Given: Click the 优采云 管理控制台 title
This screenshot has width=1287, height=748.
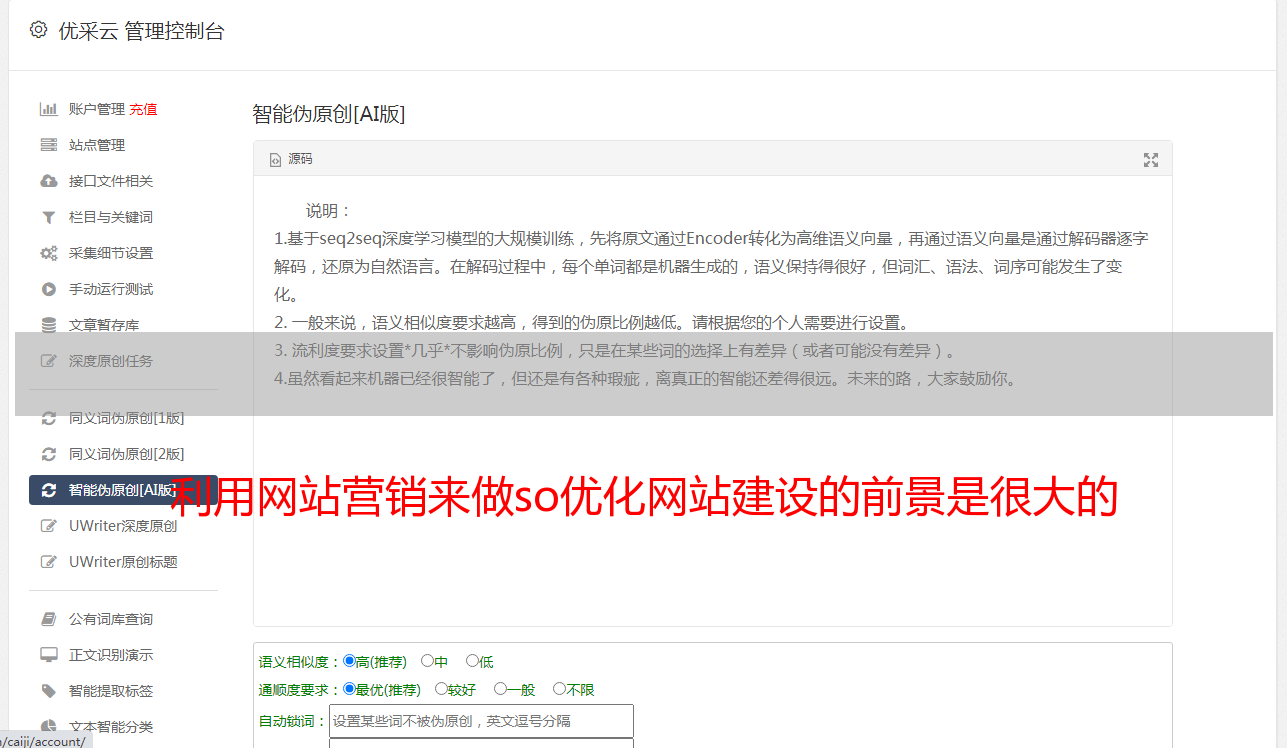Looking at the screenshot, I should coord(142,31).
